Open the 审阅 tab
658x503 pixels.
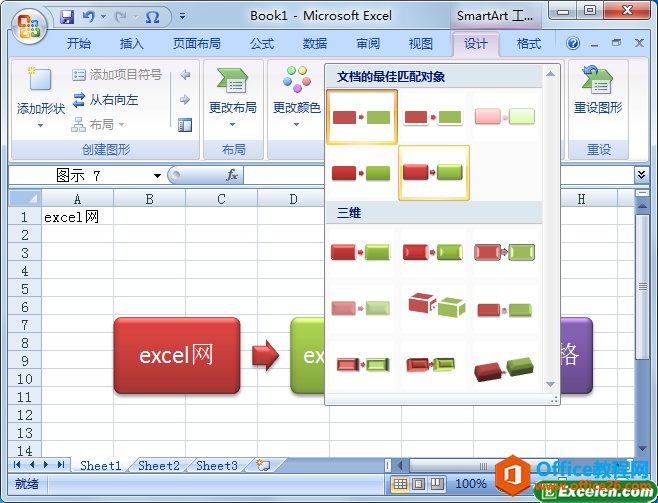[x=368, y=44]
